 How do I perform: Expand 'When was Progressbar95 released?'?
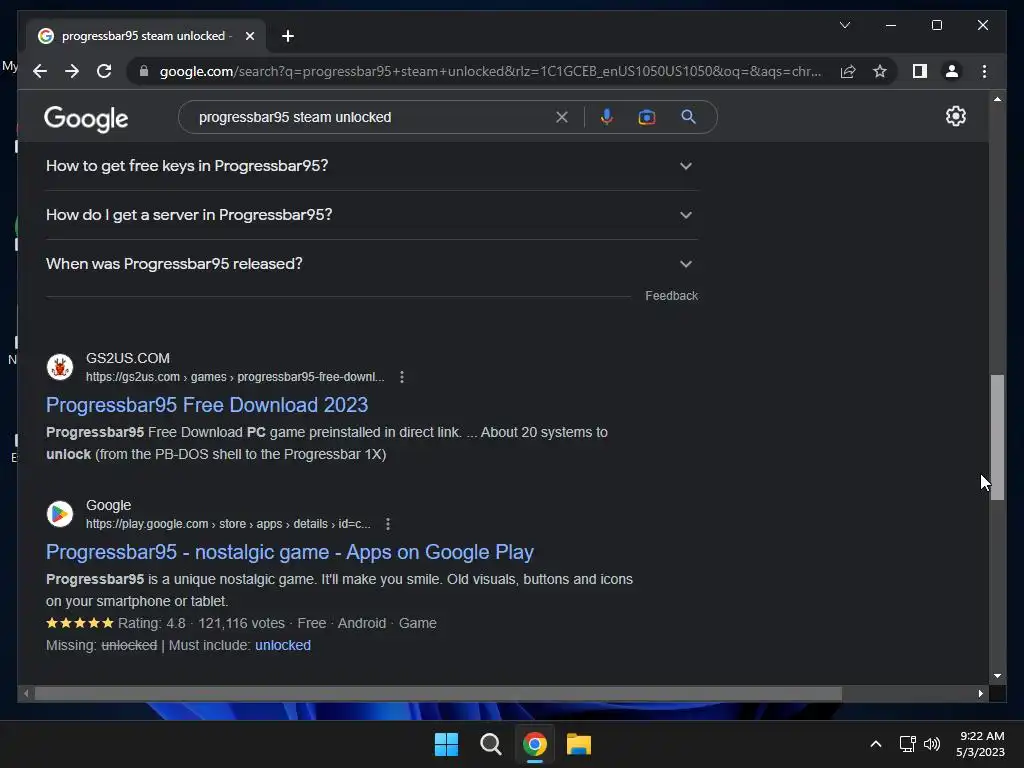(x=372, y=264)
